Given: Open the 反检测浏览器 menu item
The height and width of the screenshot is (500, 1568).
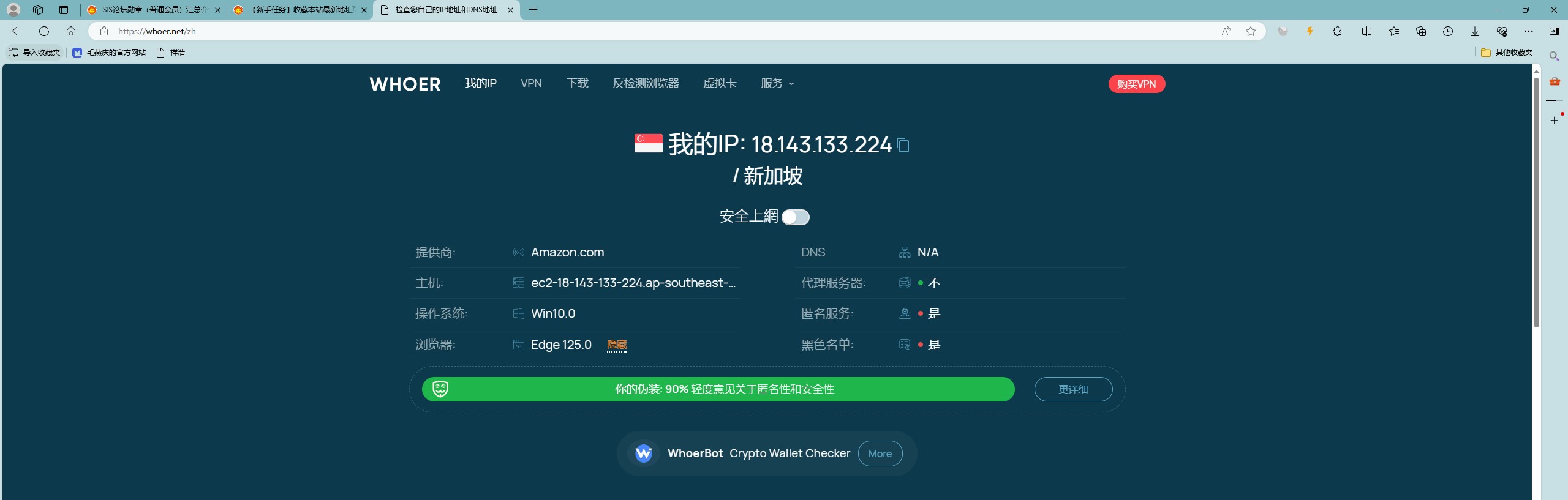Looking at the screenshot, I should tap(646, 83).
